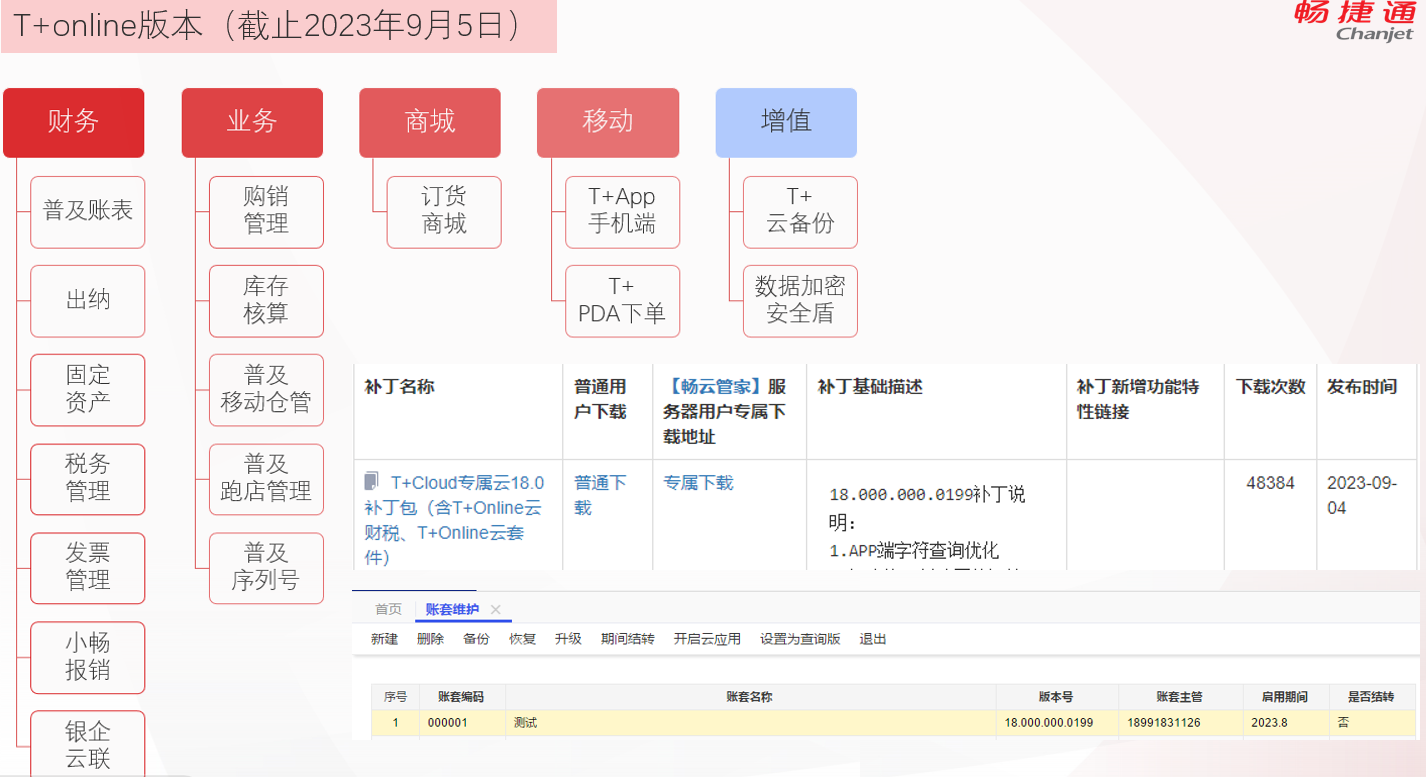
Task: Select the 订货商城 module box
Action: click(x=444, y=212)
